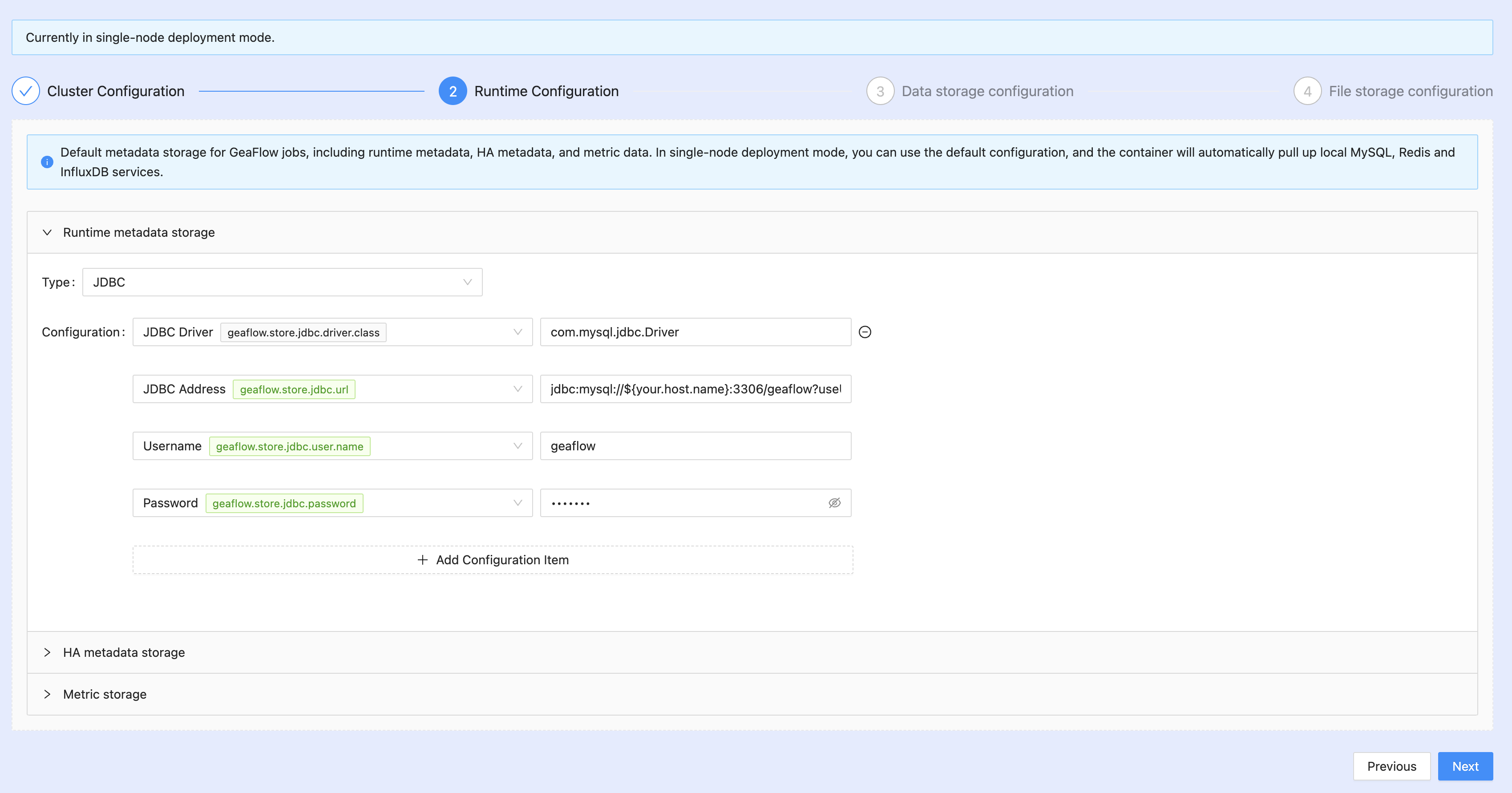The height and width of the screenshot is (793, 1512).
Task: Open the JDBC Address key dropdown
Action: click(x=517, y=389)
